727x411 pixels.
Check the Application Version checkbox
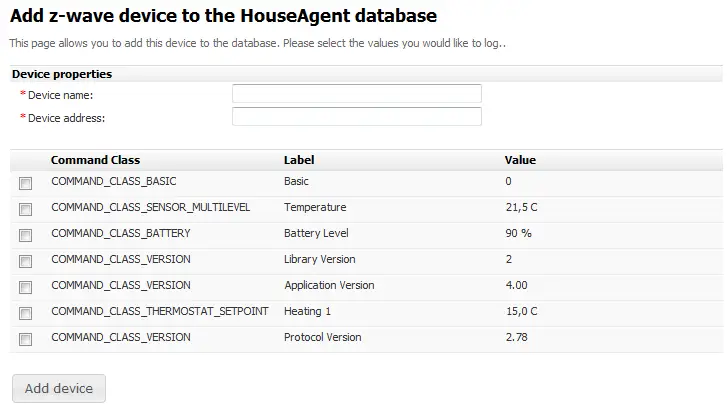click(x=26, y=287)
